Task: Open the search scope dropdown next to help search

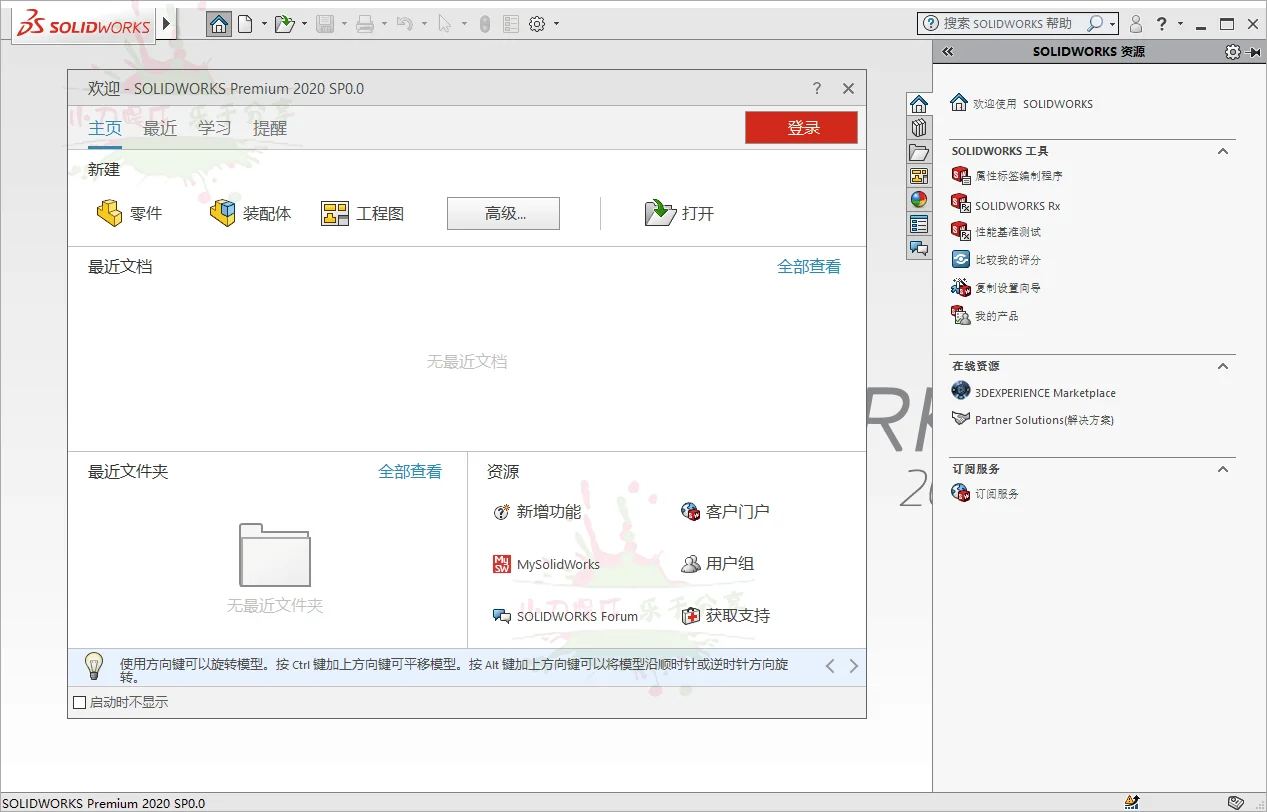Action: pos(1113,23)
